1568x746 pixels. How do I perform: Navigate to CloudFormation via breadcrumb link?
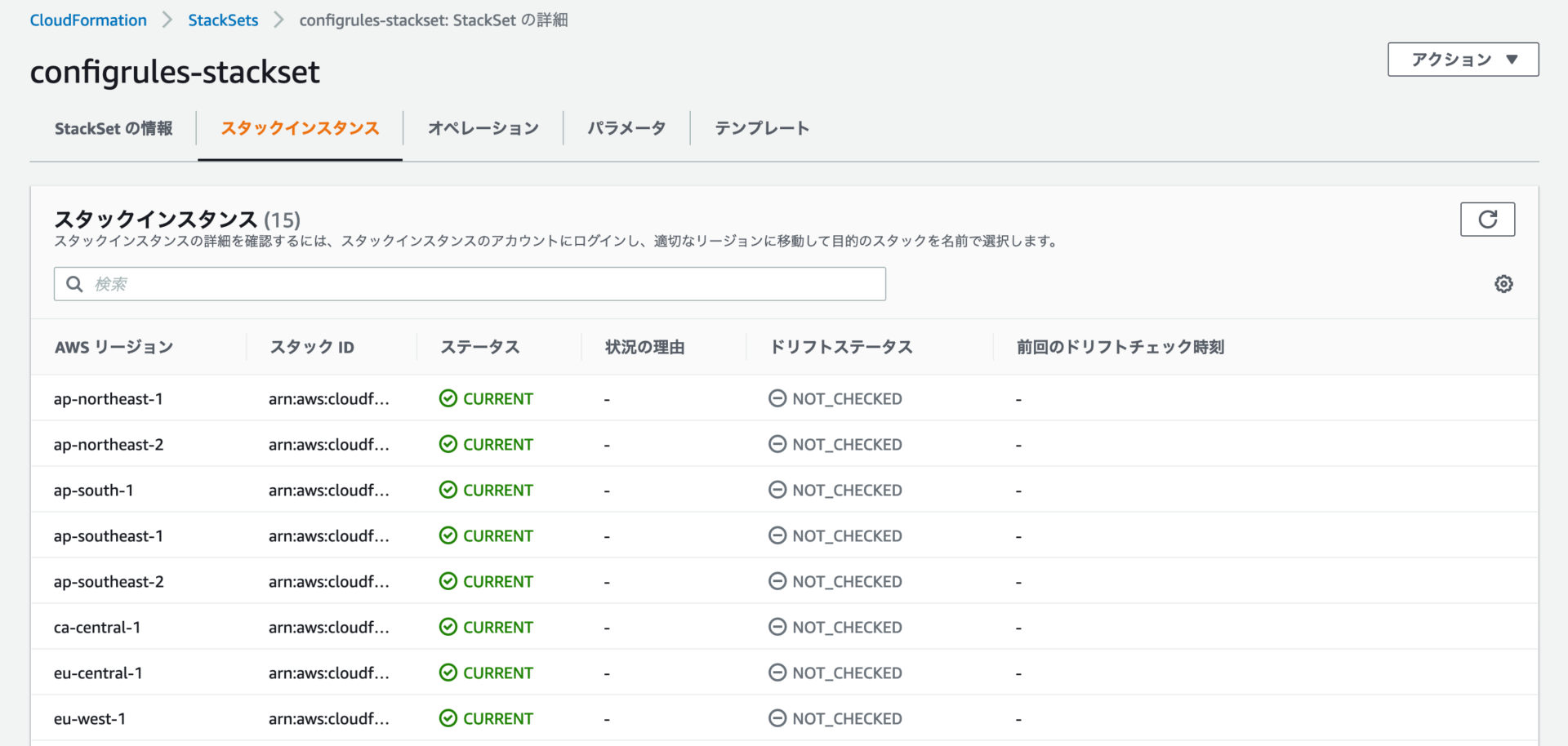point(87,20)
